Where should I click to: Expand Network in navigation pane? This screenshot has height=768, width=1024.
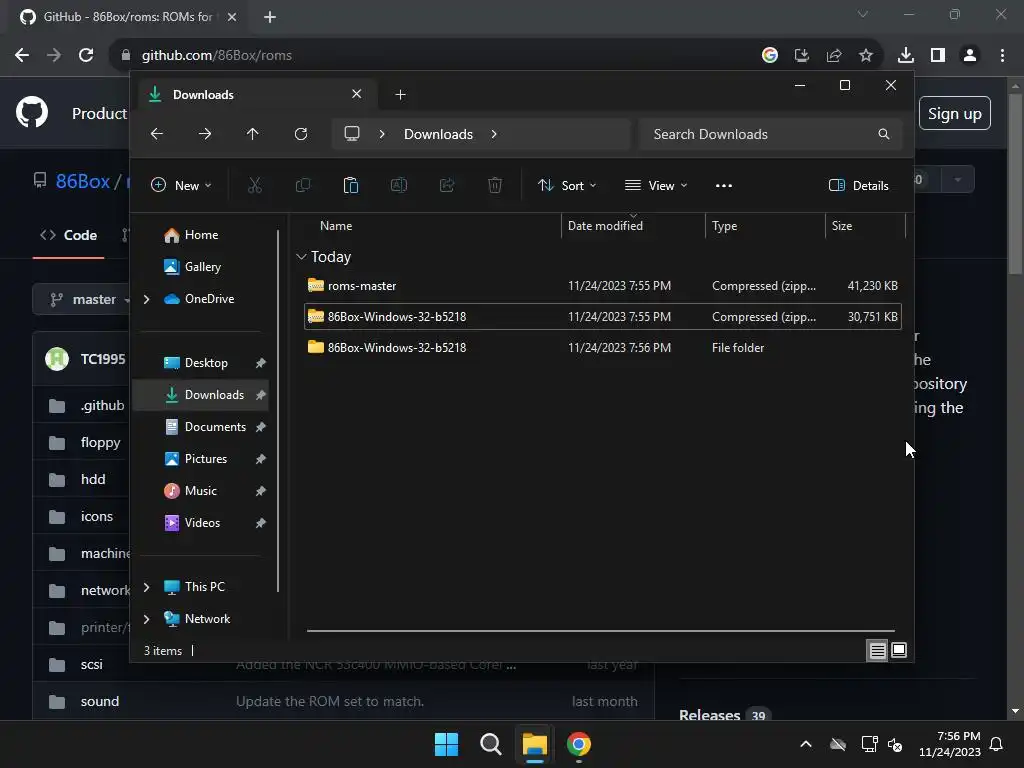coord(146,619)
